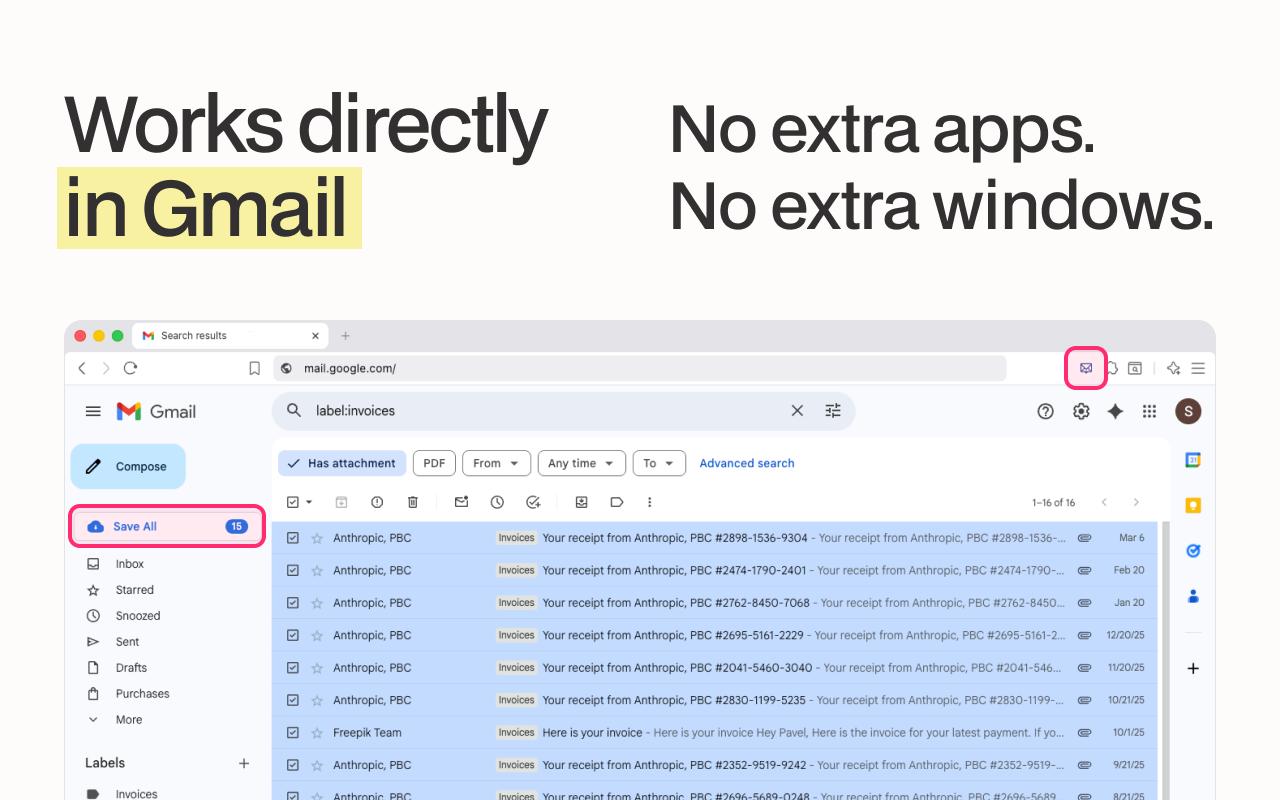This screenshot has width=1280, height=800.
Task: Uncheck the Anthropic email dated Jan 20
Action: pos(293,603)
